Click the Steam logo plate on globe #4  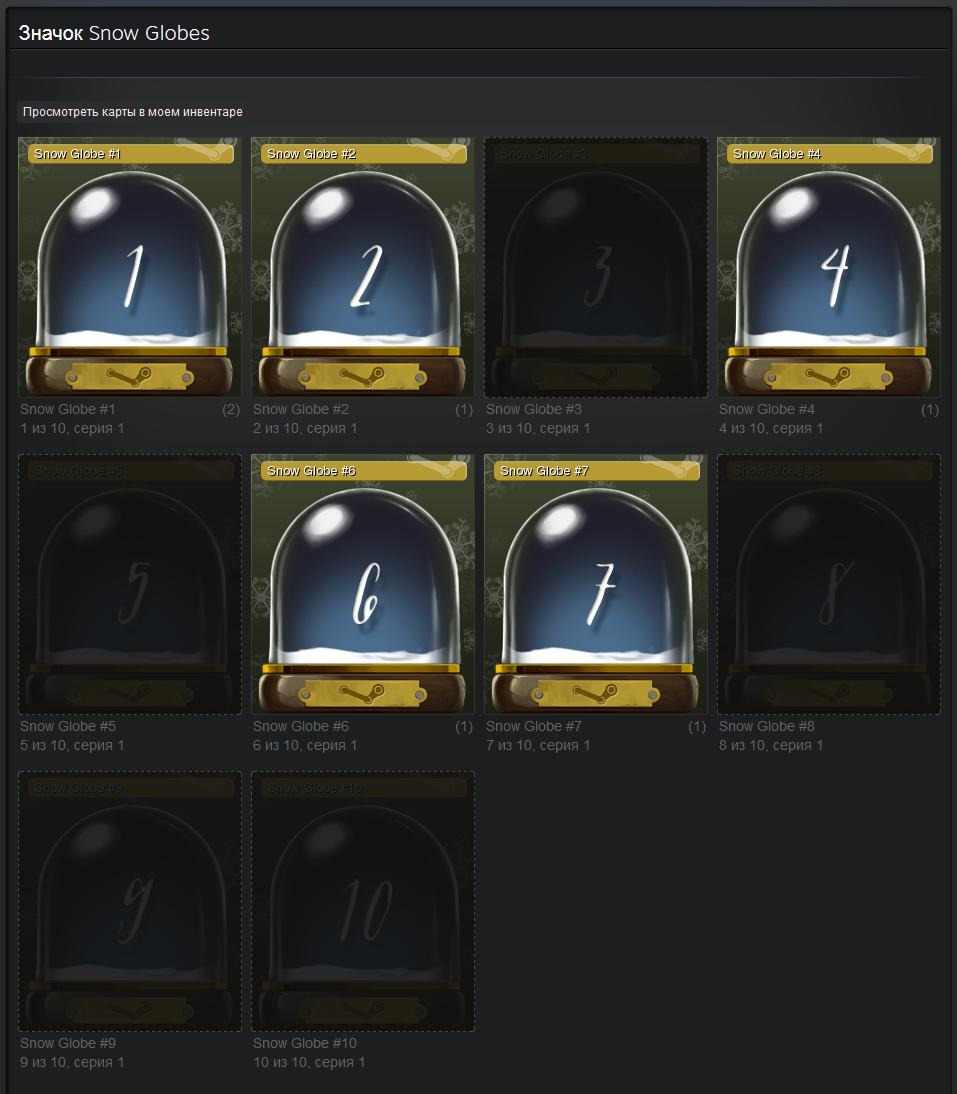828,377
